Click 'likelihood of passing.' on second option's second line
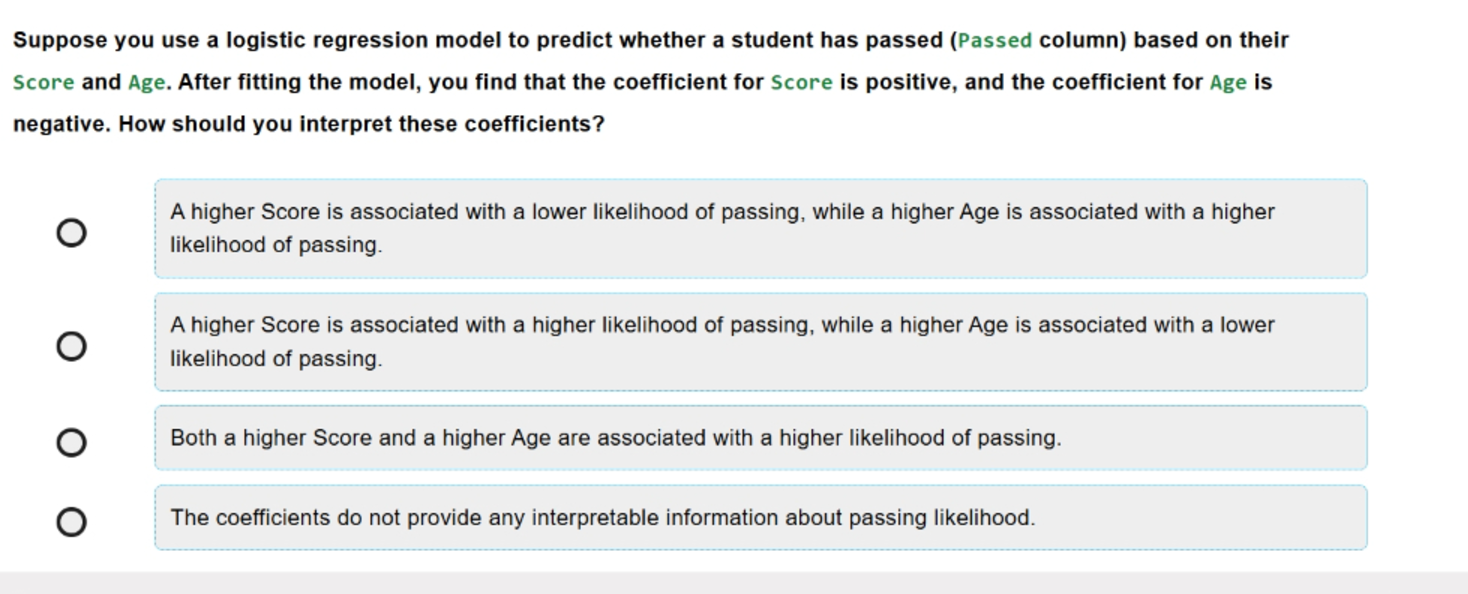This screenshot has height=594, width=1468. point(276,358)
